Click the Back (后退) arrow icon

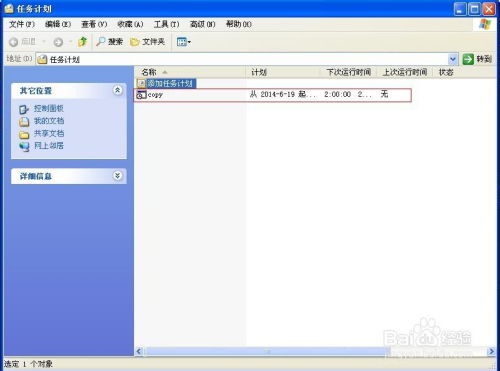14,42
